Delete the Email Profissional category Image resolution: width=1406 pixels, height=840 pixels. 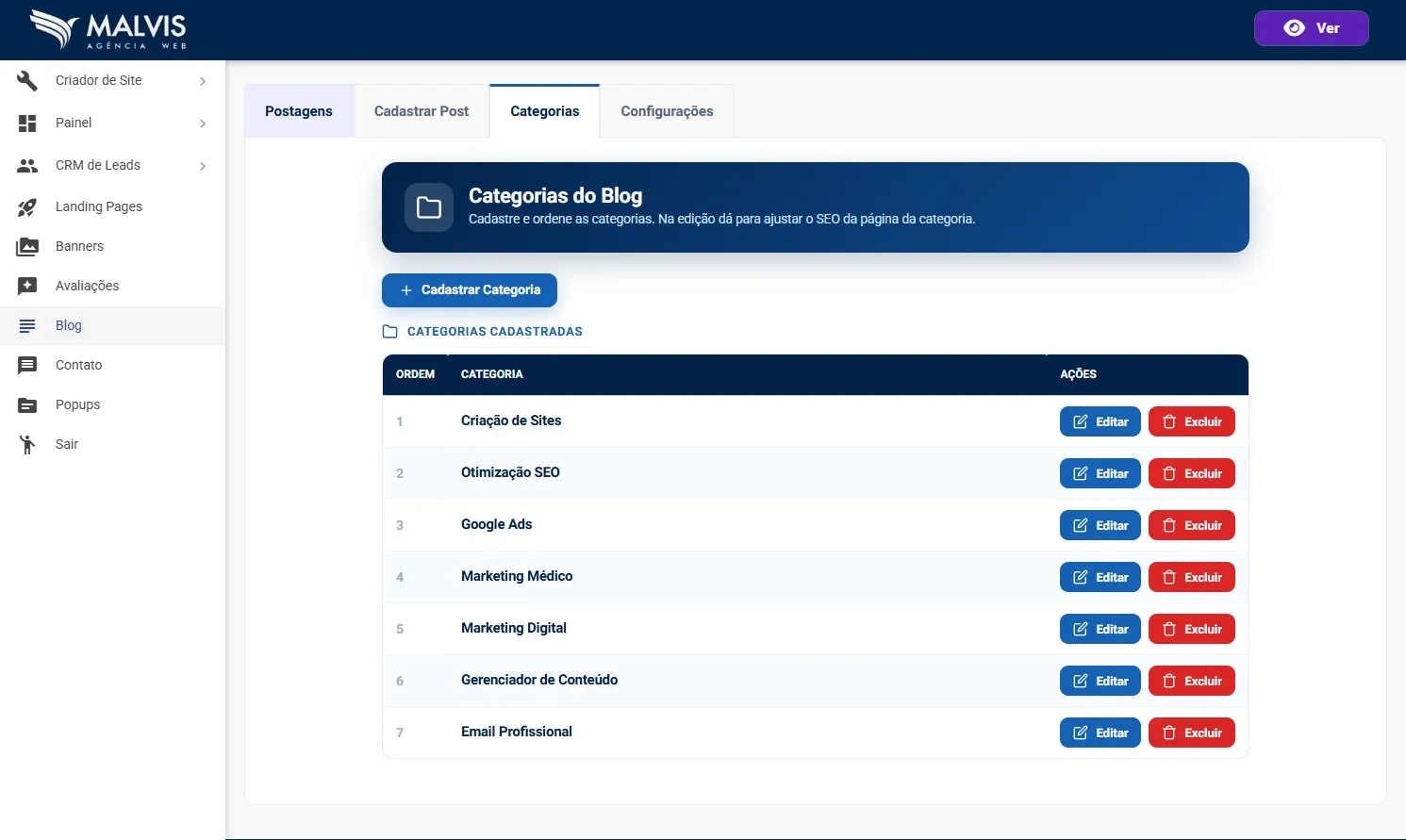pyautogui.click(x=1192, y=733)
